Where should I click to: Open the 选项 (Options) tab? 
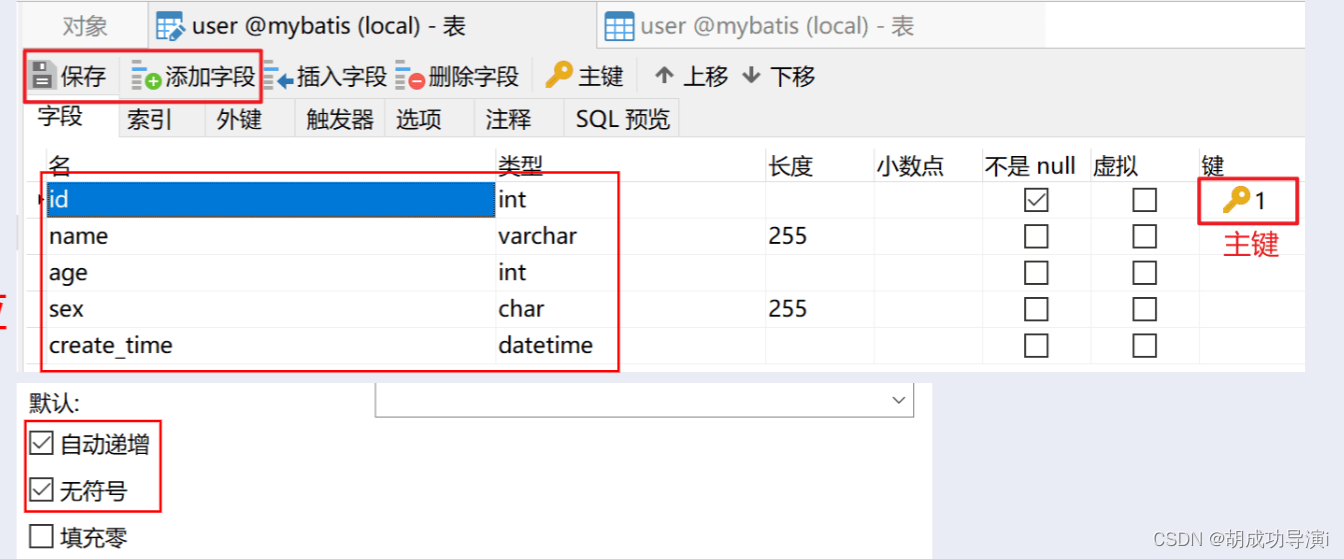[x=418, y=120]
